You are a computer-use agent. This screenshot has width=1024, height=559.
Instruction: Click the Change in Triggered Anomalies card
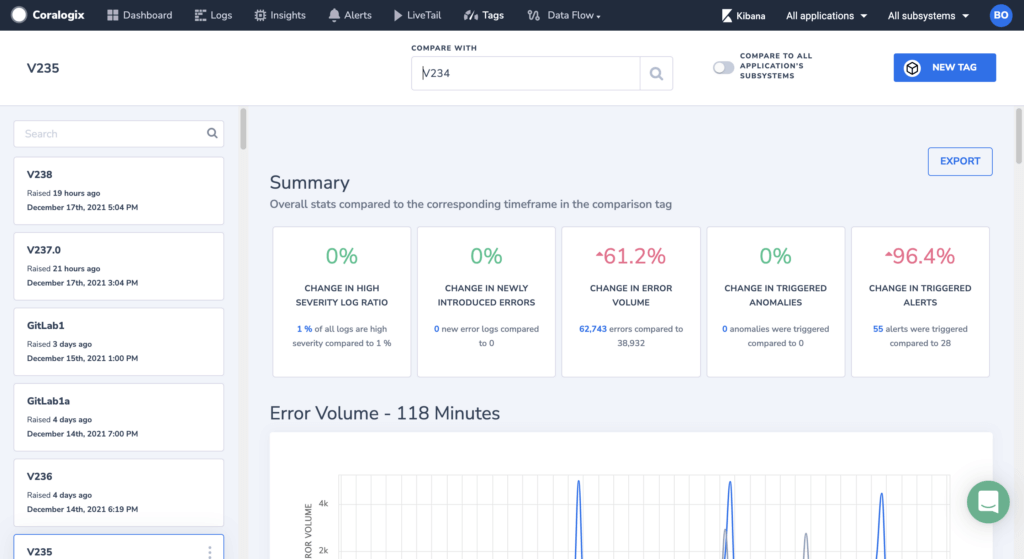point(776,302)
